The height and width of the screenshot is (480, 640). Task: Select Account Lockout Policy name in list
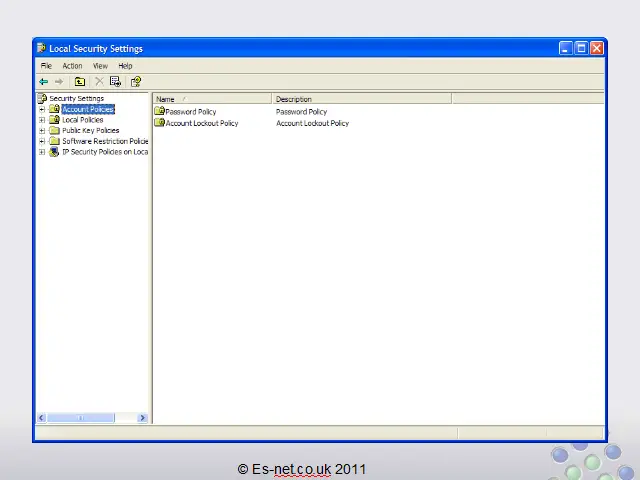202,123
